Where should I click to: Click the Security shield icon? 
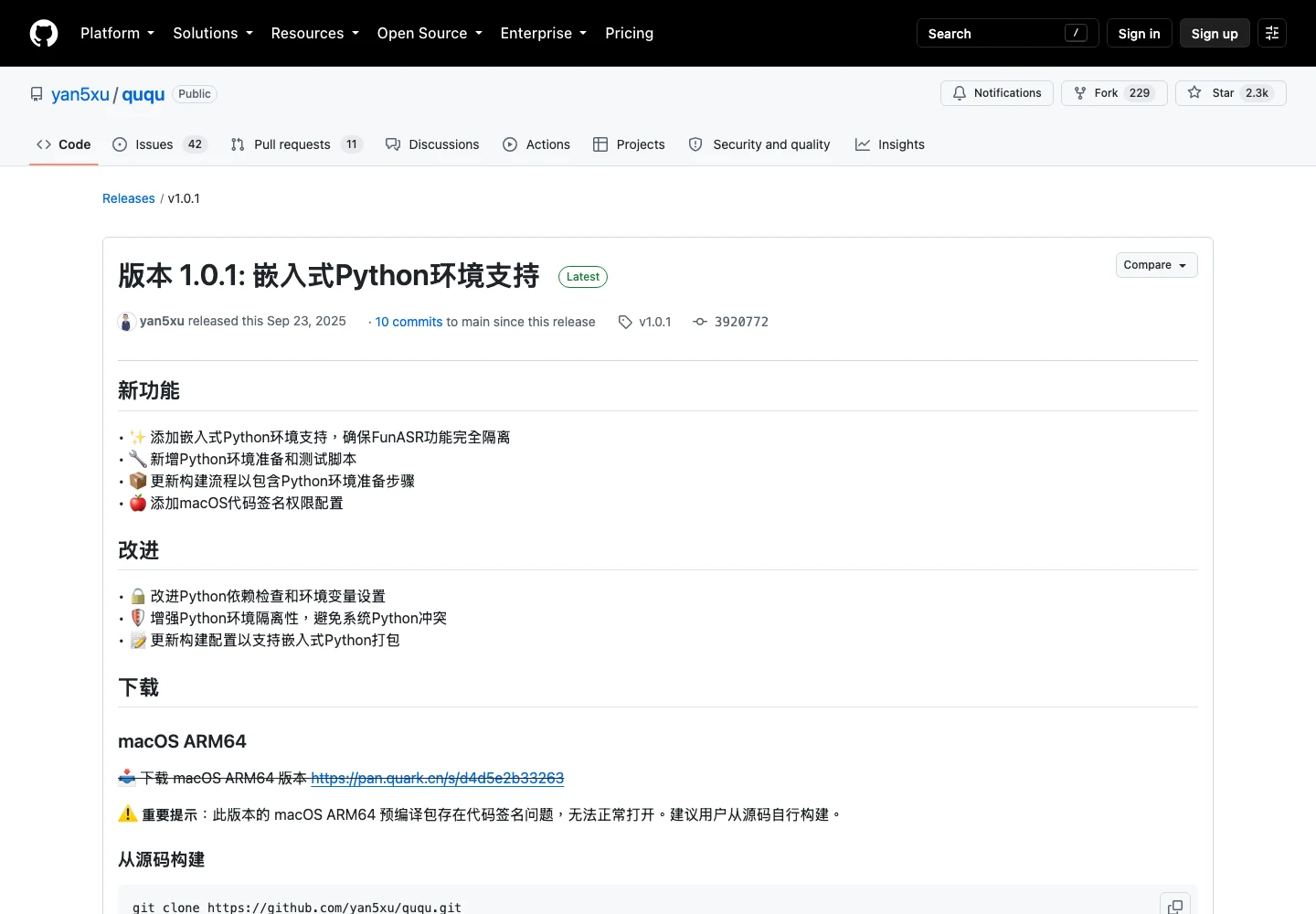695,144
